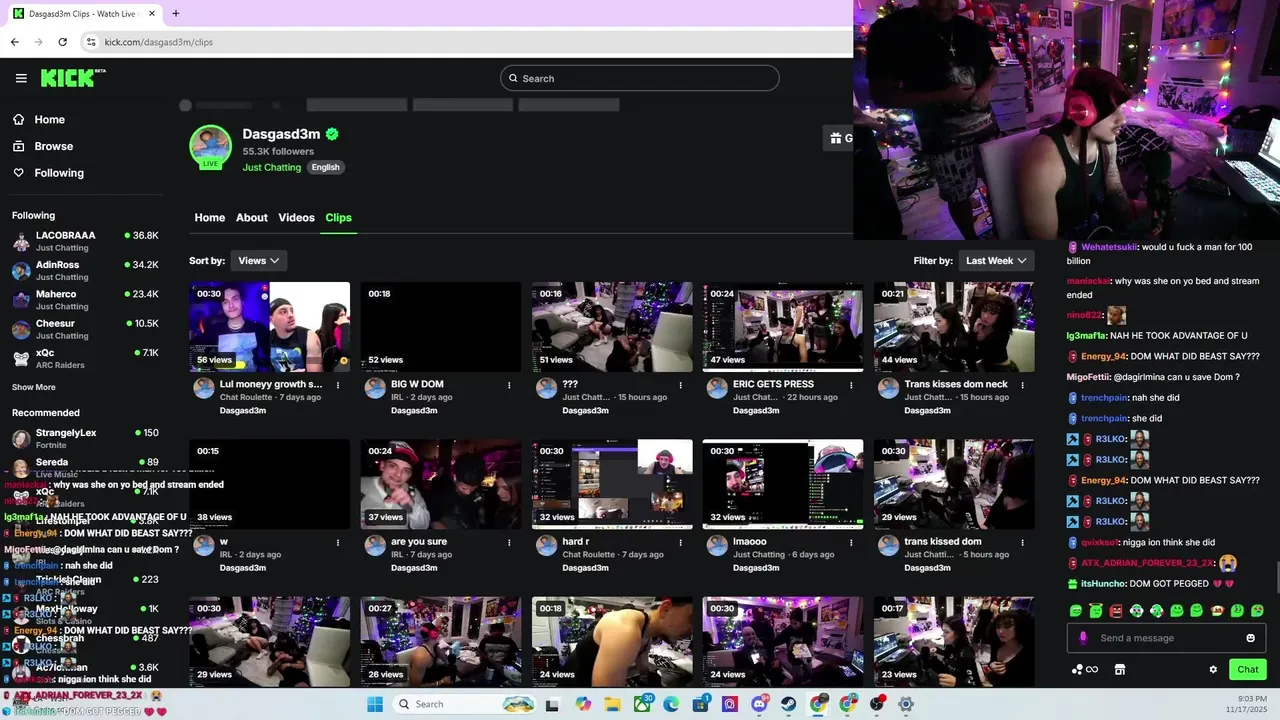Open Browse in the sidebar
1280x720 pixels.
pyautogui.click(x=53, y=146)
